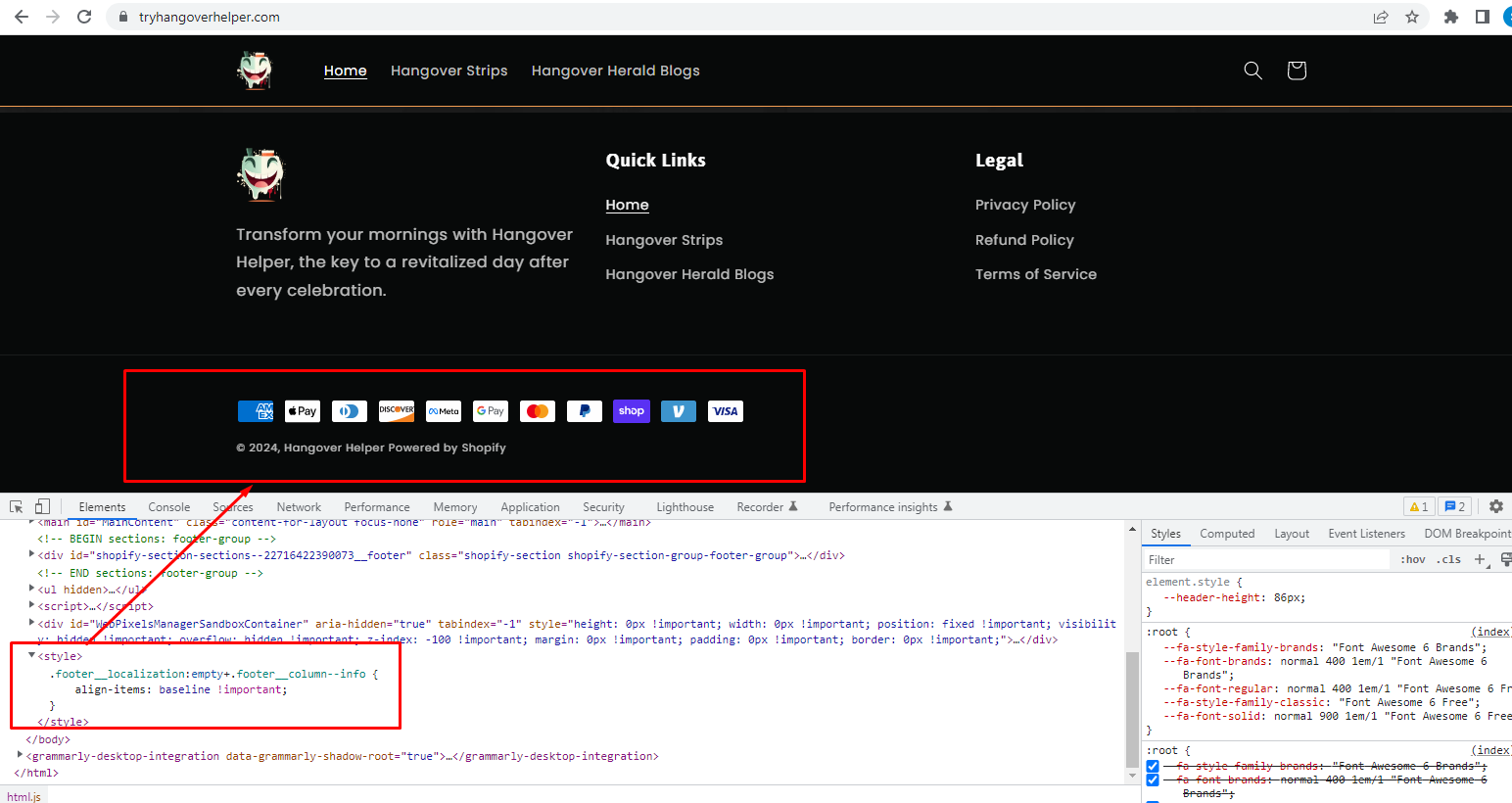Screen dimensions: 1512x803
Task: Reload the page
Action: coord(84,17)
